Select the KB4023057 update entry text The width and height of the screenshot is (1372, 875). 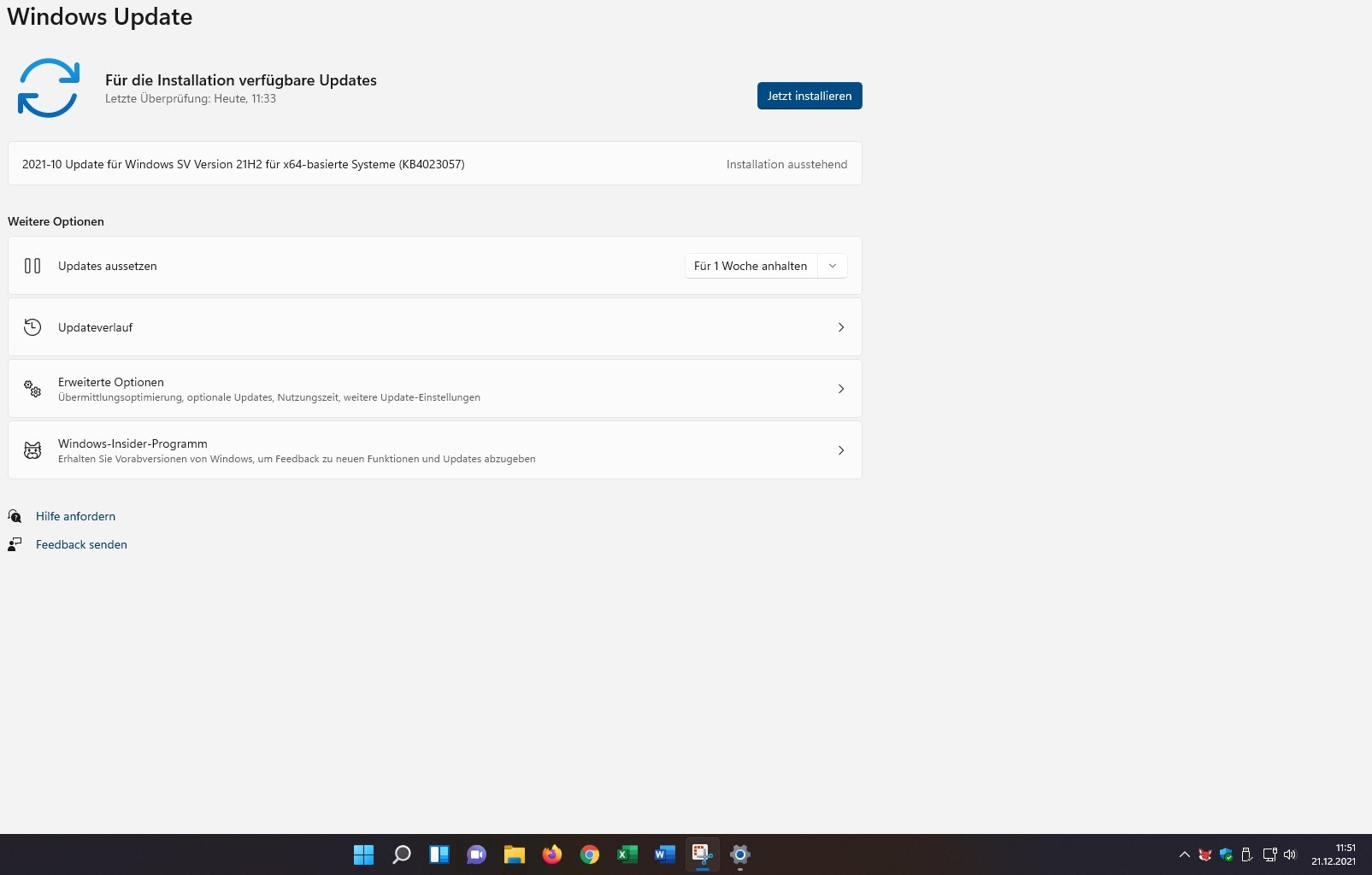[244, 164]
